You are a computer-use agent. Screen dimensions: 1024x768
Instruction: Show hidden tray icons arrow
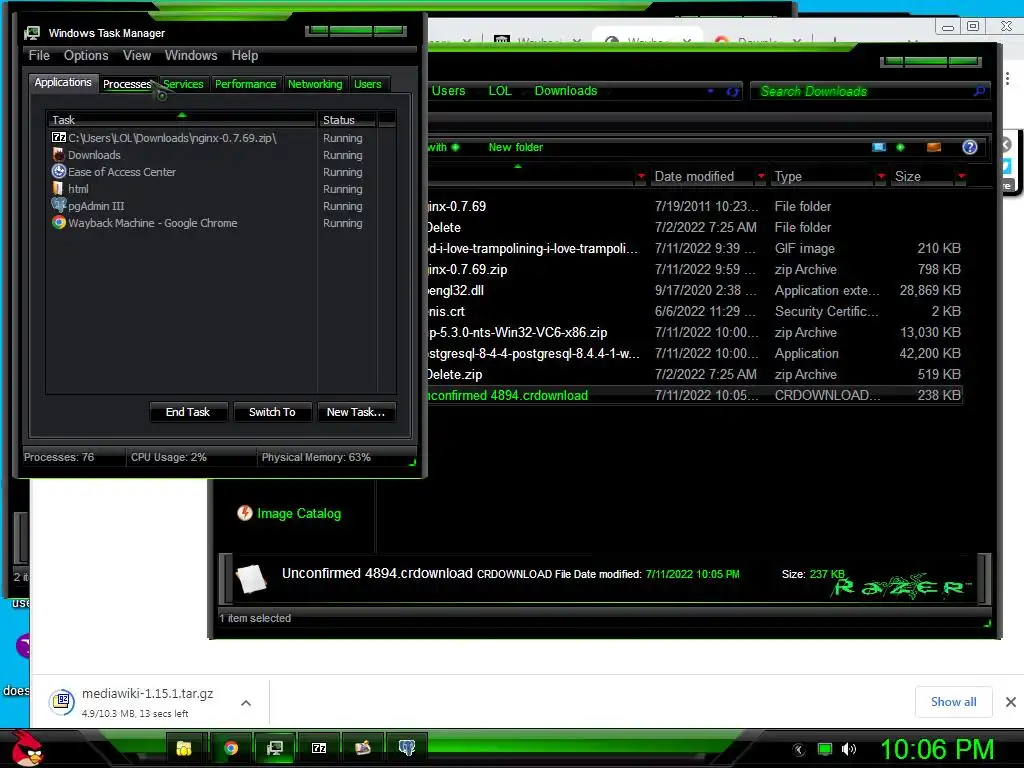pos(799,749)
